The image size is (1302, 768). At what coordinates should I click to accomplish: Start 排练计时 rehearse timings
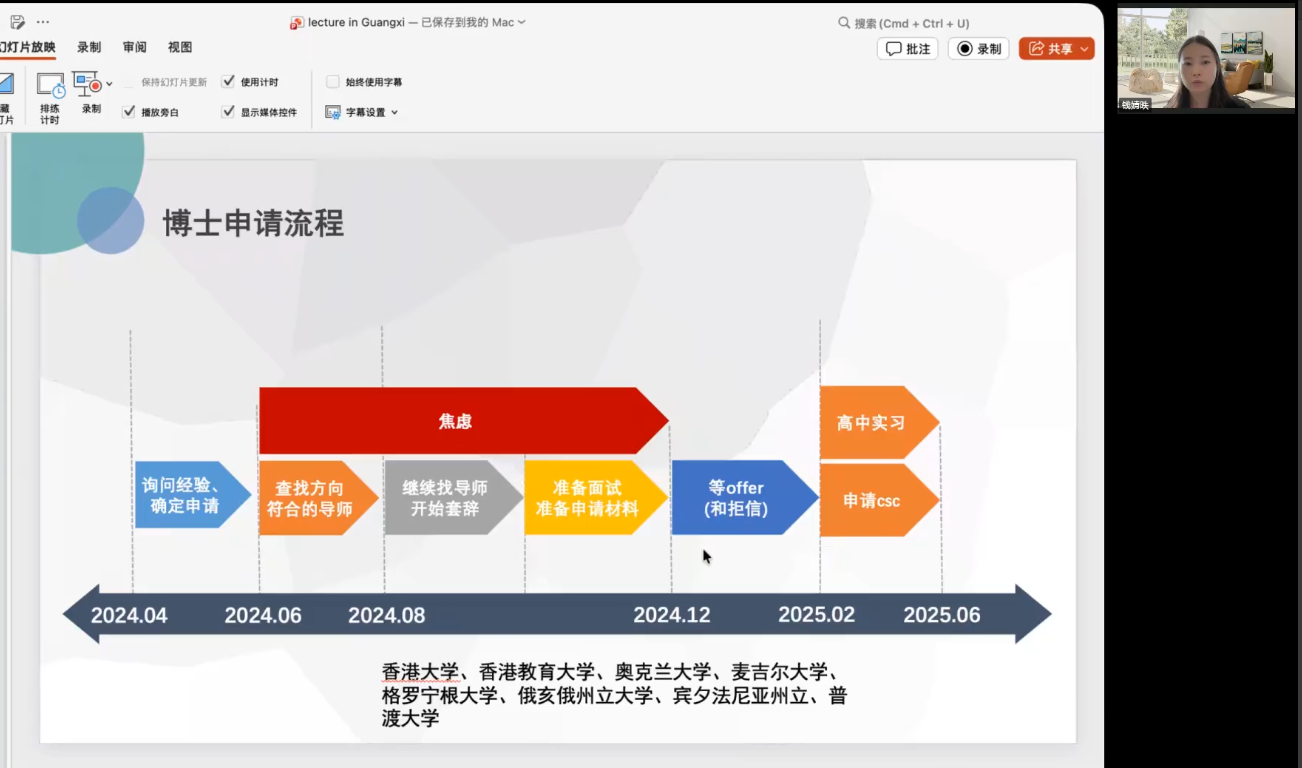(50, 98)
